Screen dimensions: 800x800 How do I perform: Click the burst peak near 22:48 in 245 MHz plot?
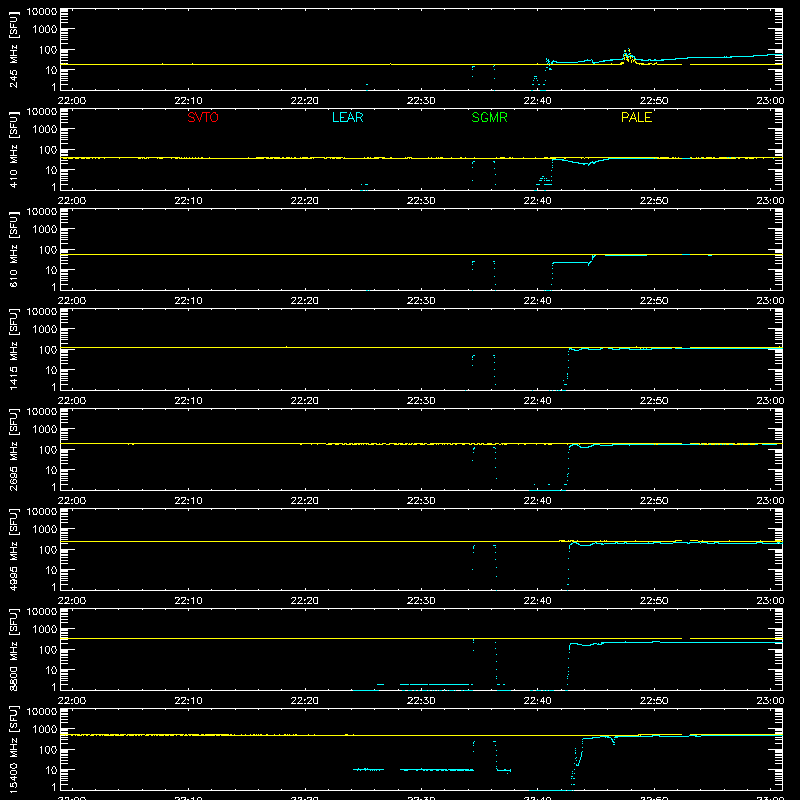(x=628, y=53)
